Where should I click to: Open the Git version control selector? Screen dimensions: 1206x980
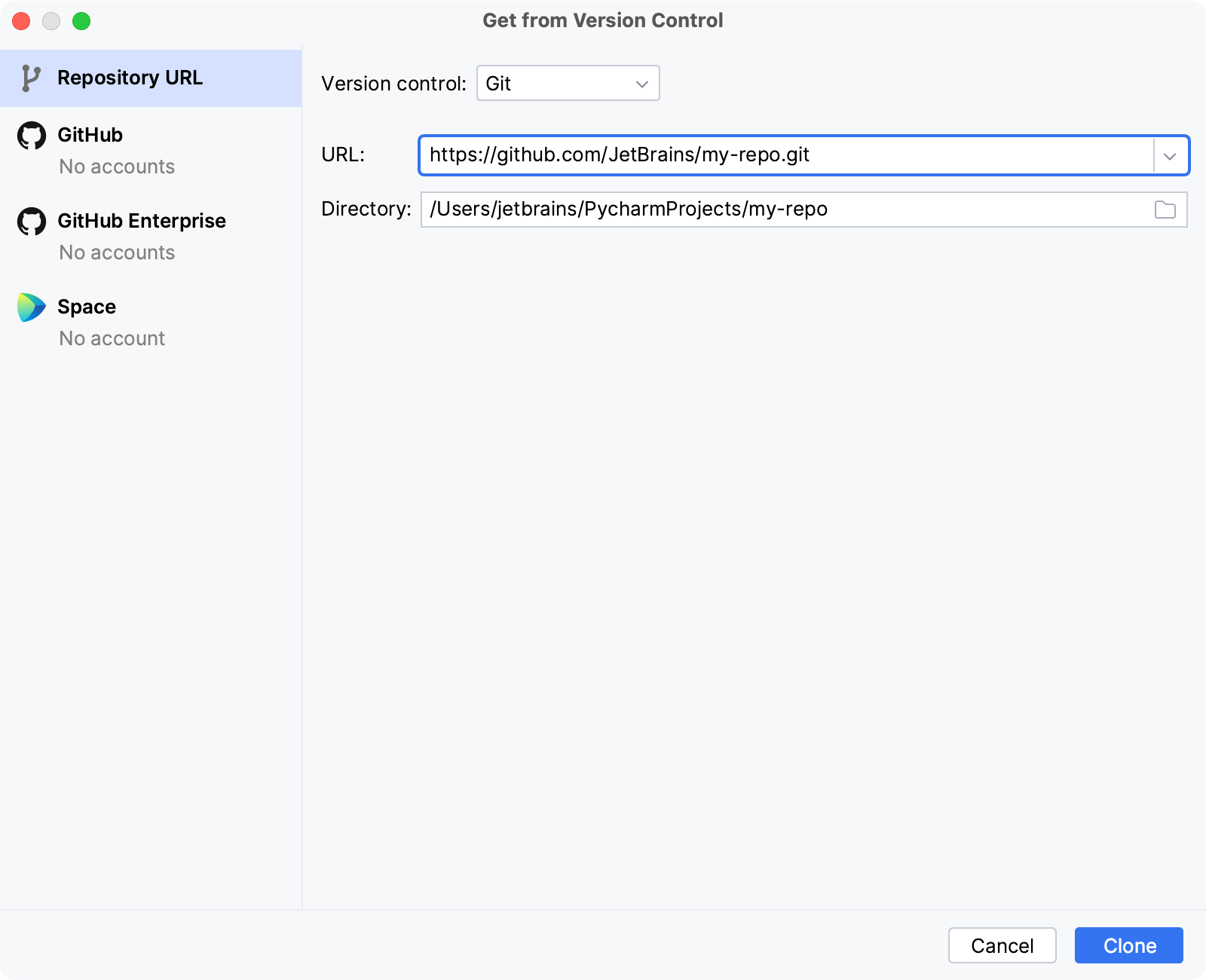point(567,83)
